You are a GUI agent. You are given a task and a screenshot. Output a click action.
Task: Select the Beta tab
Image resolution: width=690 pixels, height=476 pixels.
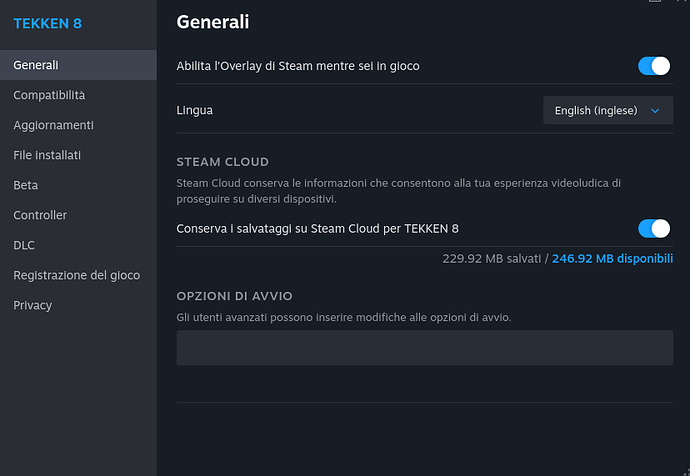(78, 185)
